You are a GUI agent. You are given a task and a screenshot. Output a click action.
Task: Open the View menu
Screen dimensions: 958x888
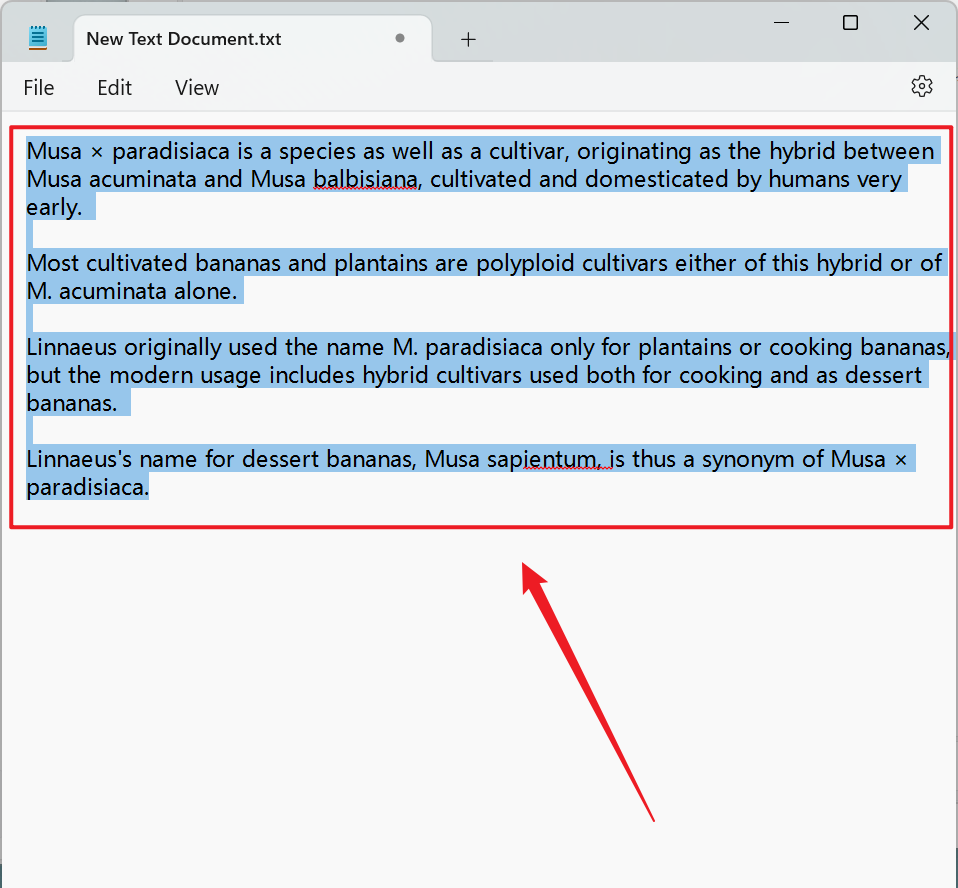pos(196,88)
